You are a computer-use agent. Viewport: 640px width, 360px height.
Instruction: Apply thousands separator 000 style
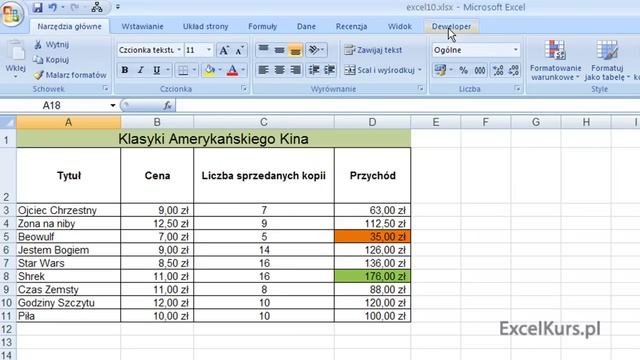[480, 70]
